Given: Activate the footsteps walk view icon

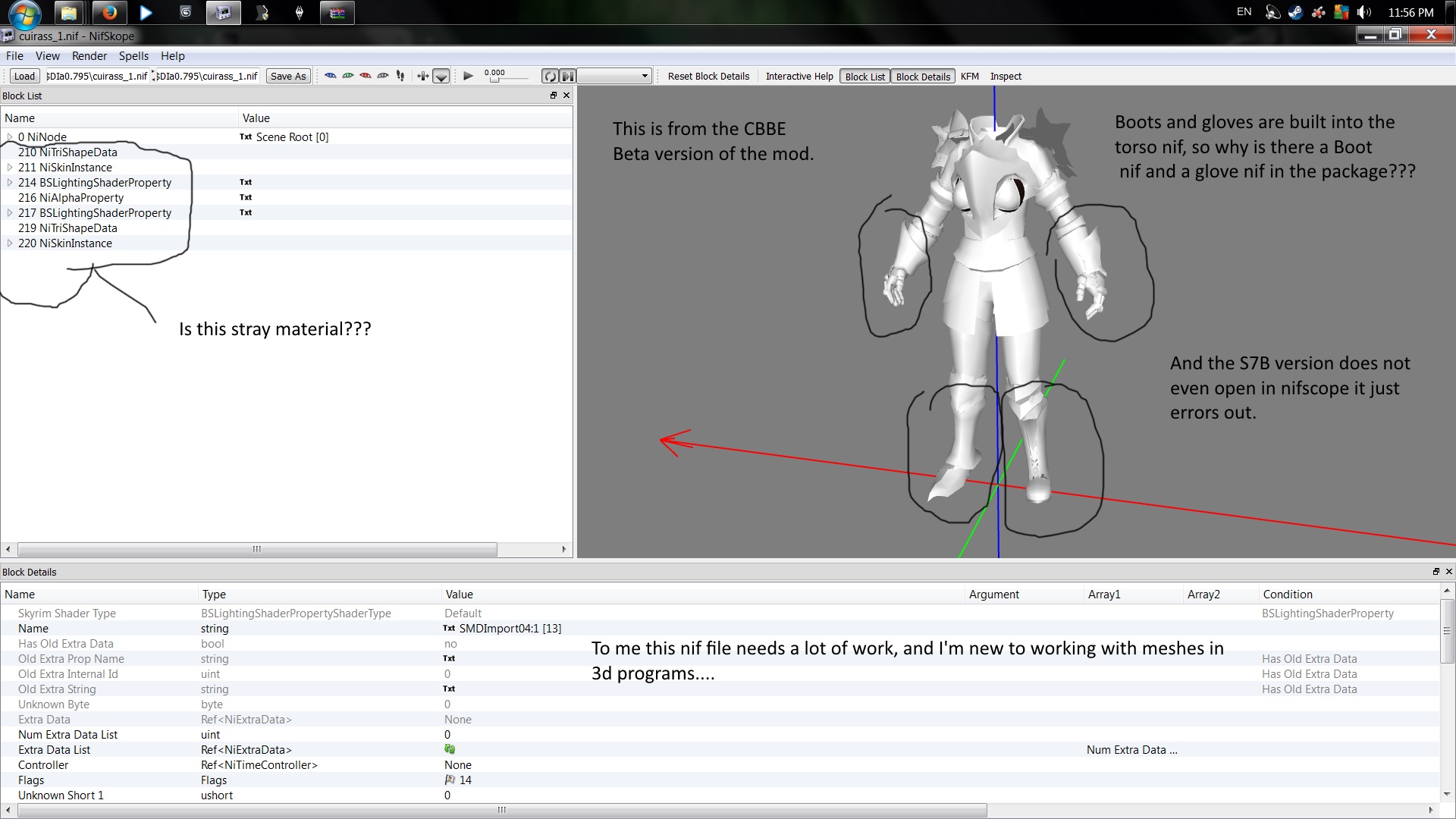Looking at the screenshot, I should 400,76.
